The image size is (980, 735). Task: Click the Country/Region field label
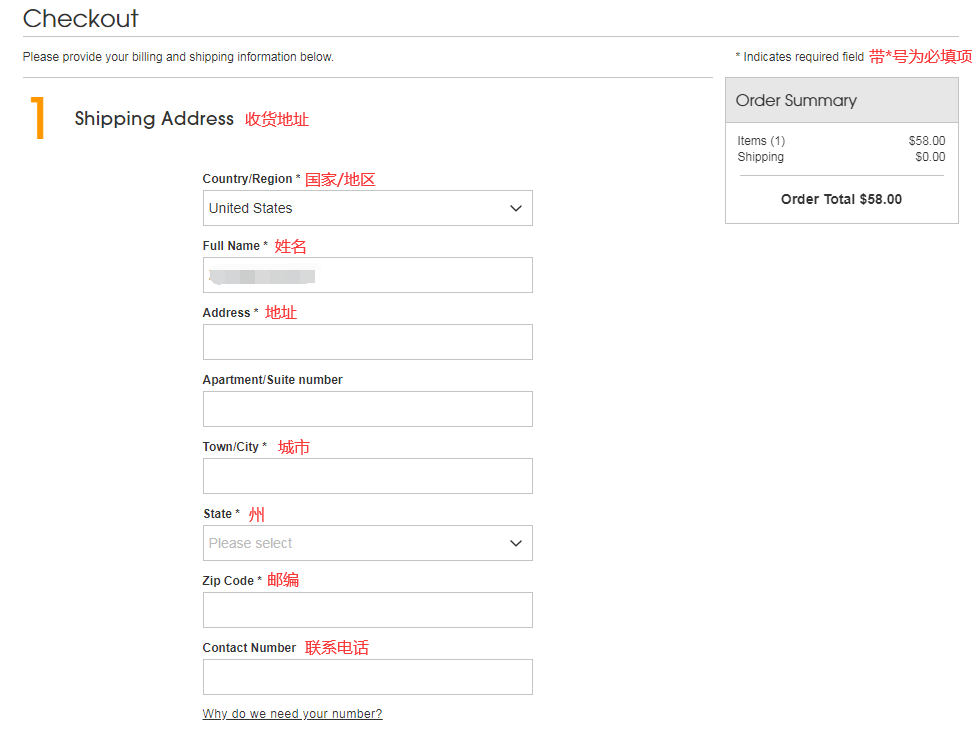(247, 179)
